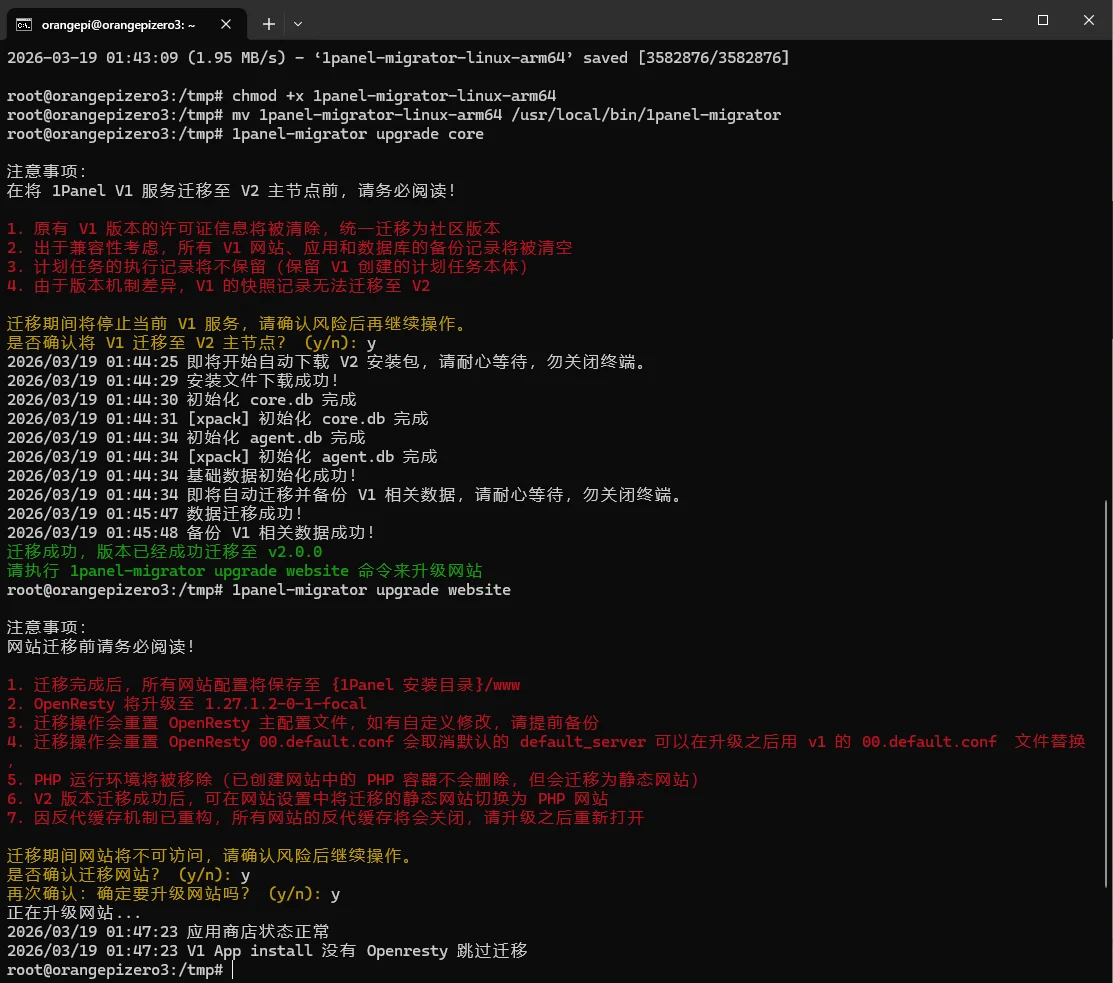Click the "正在升级网站..." status line
This screenshot has height=983, width=1113.
tap(74, 913)
